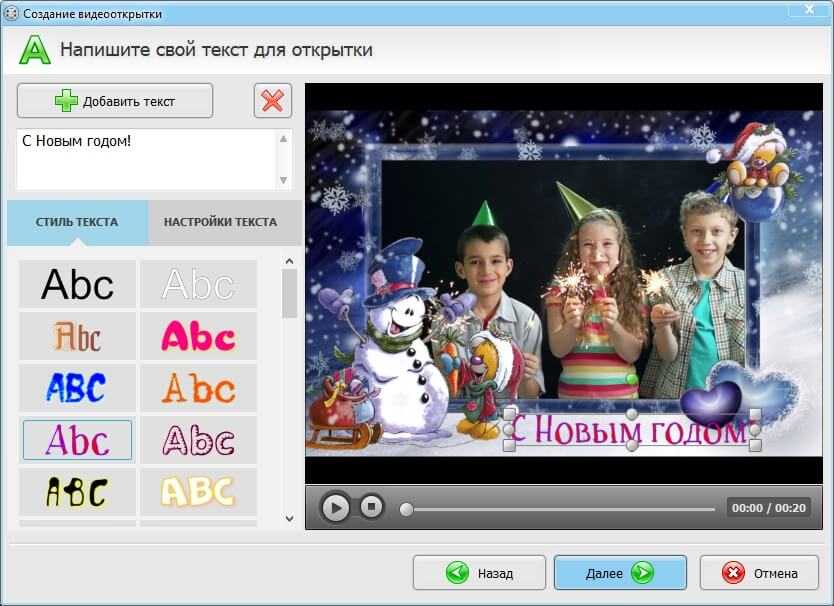Choose the orange Abc text style
This screenshot has width=834, height=606.
(x=198, y=388)
